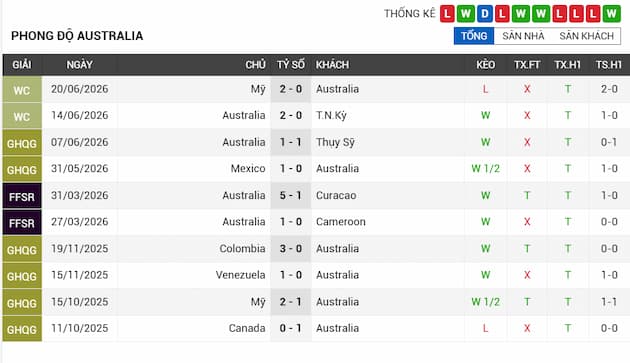Click the GHQG badge for 07/06/2026 match
The image size is (630, 363).
22,143
